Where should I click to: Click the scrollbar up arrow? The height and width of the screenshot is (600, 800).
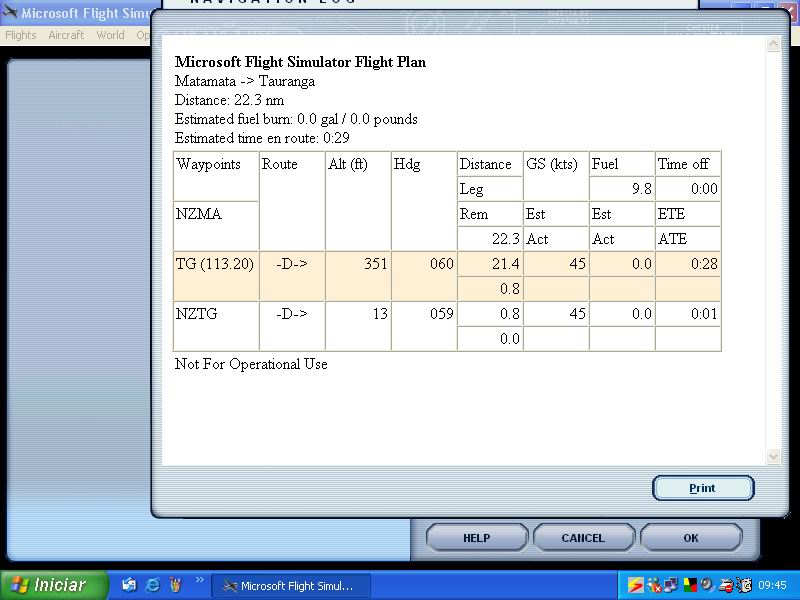(x=772, y=45)
